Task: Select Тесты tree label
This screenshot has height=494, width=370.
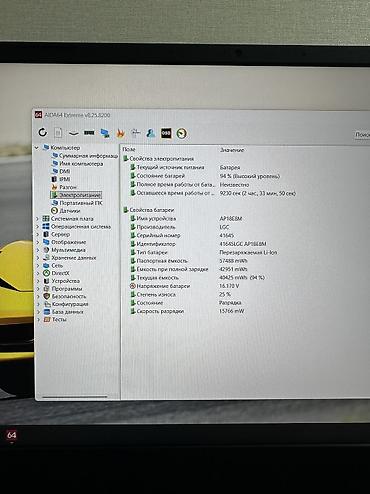Action: (59, 319)
